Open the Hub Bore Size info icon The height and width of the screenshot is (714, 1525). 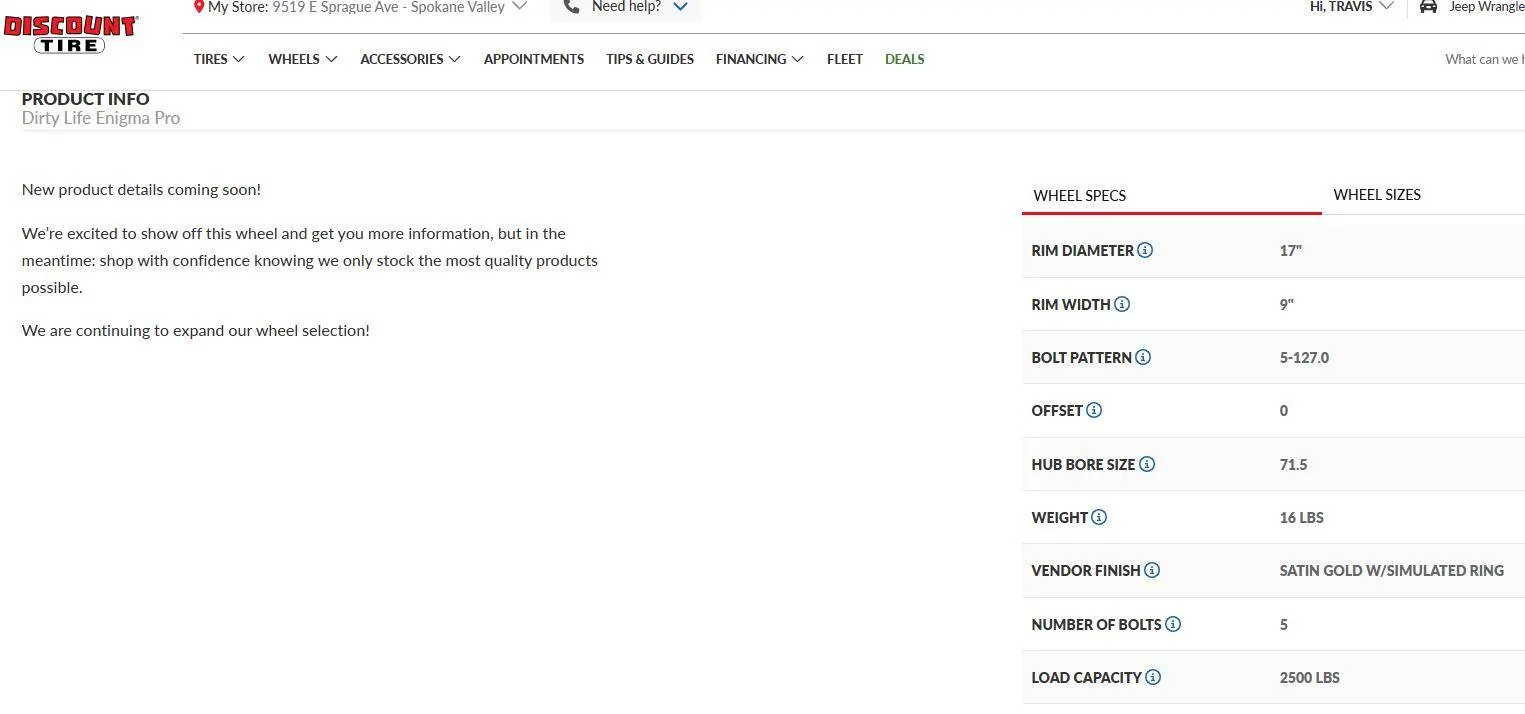pos(1147,464)
